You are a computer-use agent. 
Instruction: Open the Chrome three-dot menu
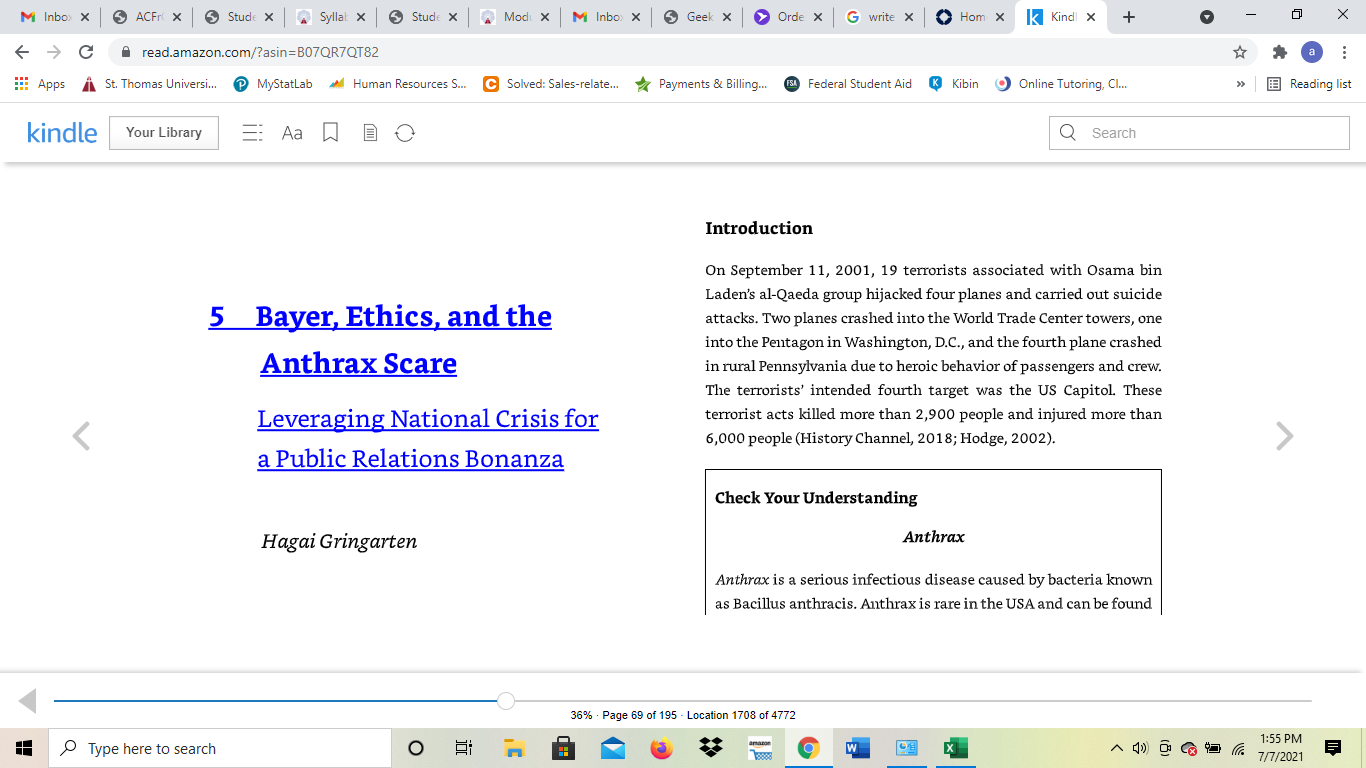coord(1344,52)
